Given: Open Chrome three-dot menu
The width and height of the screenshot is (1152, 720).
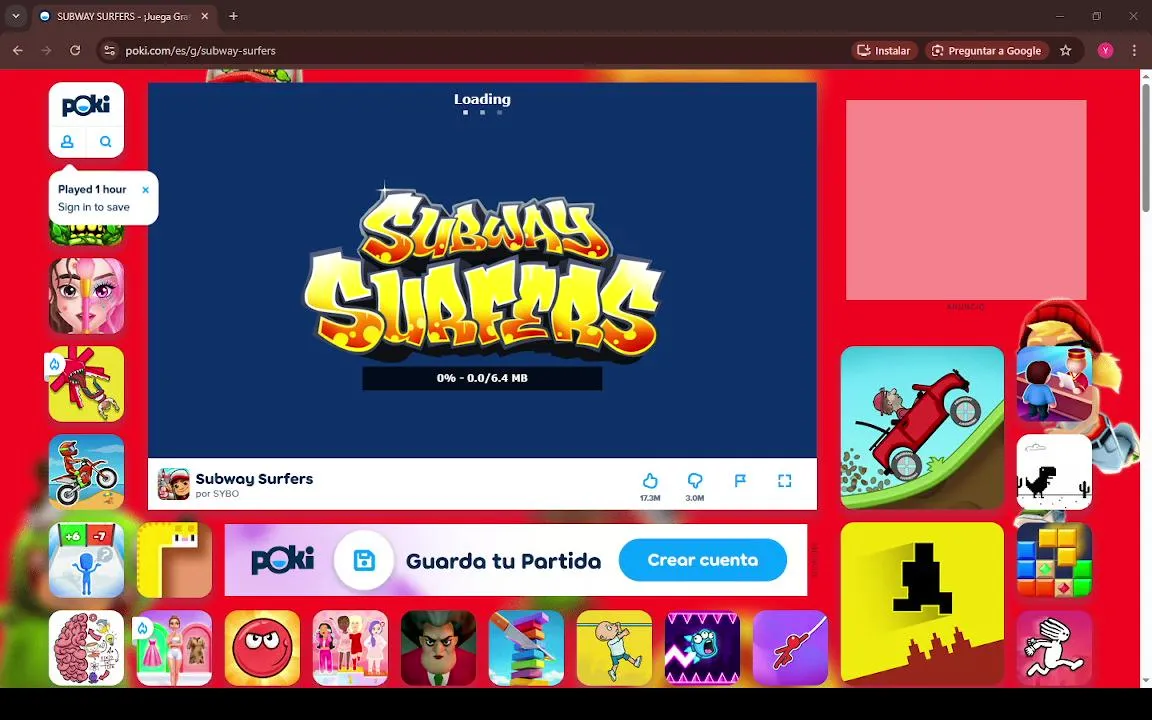Looking at the screenshot, I should [x=1134, y=51].
